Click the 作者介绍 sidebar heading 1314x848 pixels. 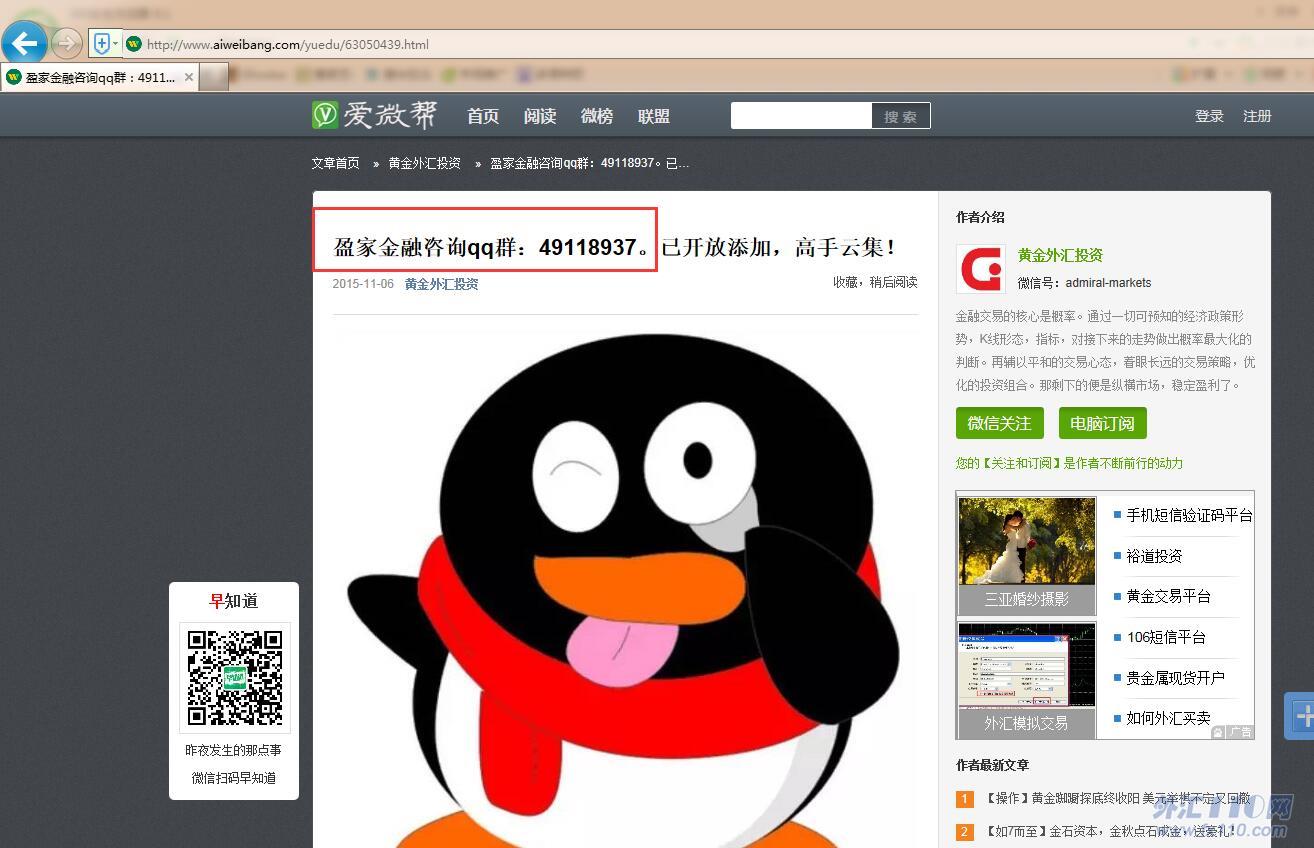[980, 217]
